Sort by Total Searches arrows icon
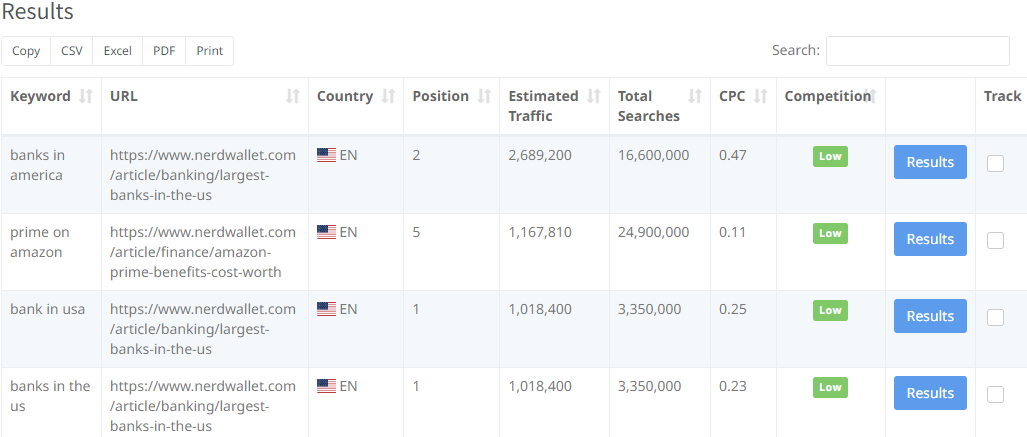This screenshot has width=1027, height=437. point(695,96)
